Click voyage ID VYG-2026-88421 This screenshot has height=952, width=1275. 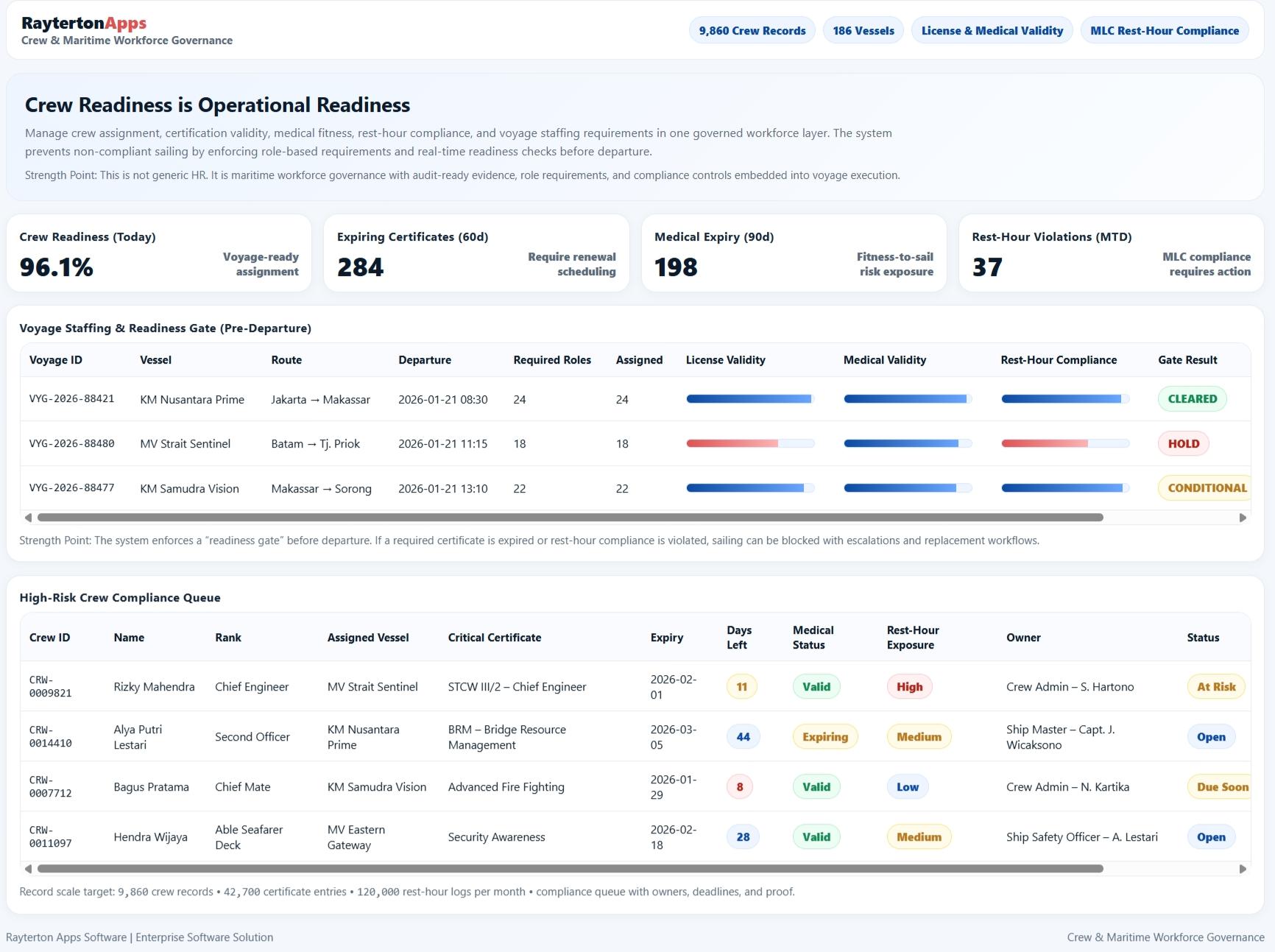coord(71,399)
